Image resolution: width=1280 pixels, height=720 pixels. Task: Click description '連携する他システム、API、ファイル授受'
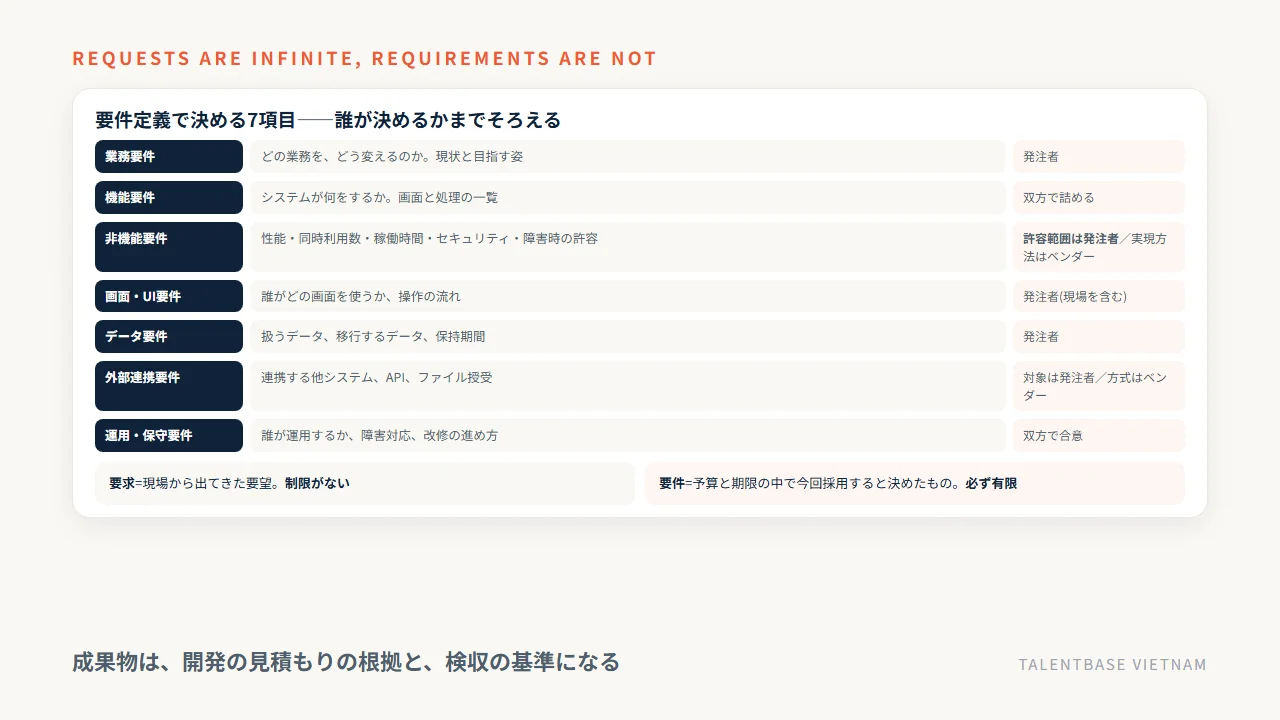628,386
